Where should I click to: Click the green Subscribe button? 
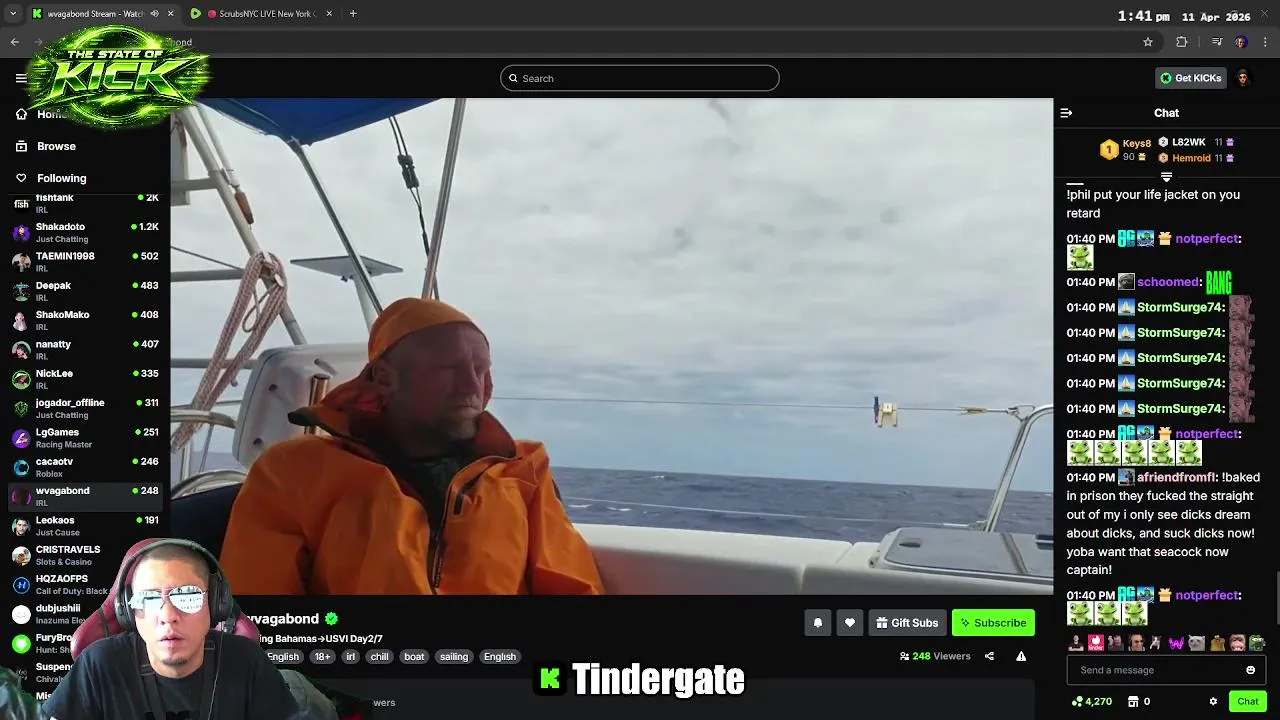(x=993, y=623)
